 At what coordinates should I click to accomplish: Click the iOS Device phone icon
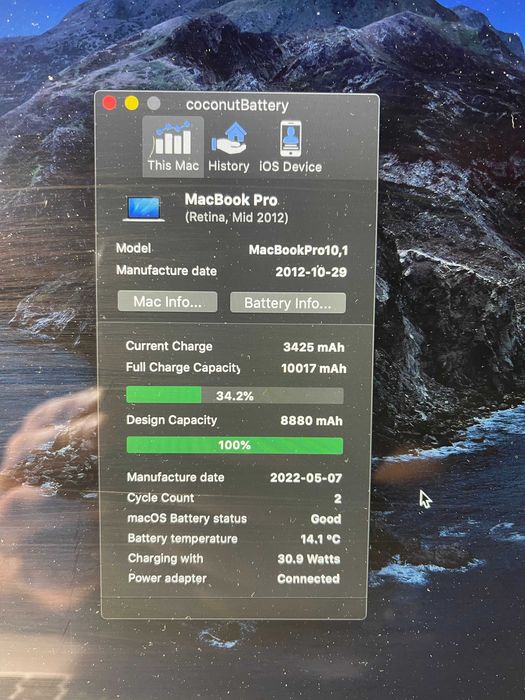coord(291,139)
